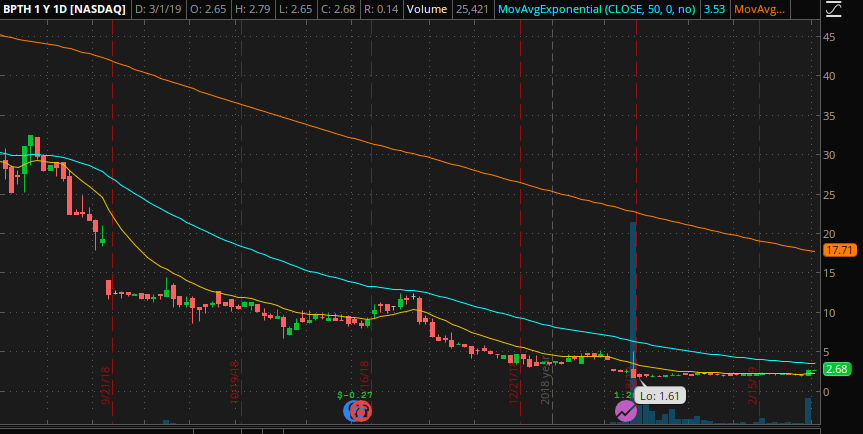Click the high price H: 2.79
Screen dimensions: 863x434
[x=253, y=9]
